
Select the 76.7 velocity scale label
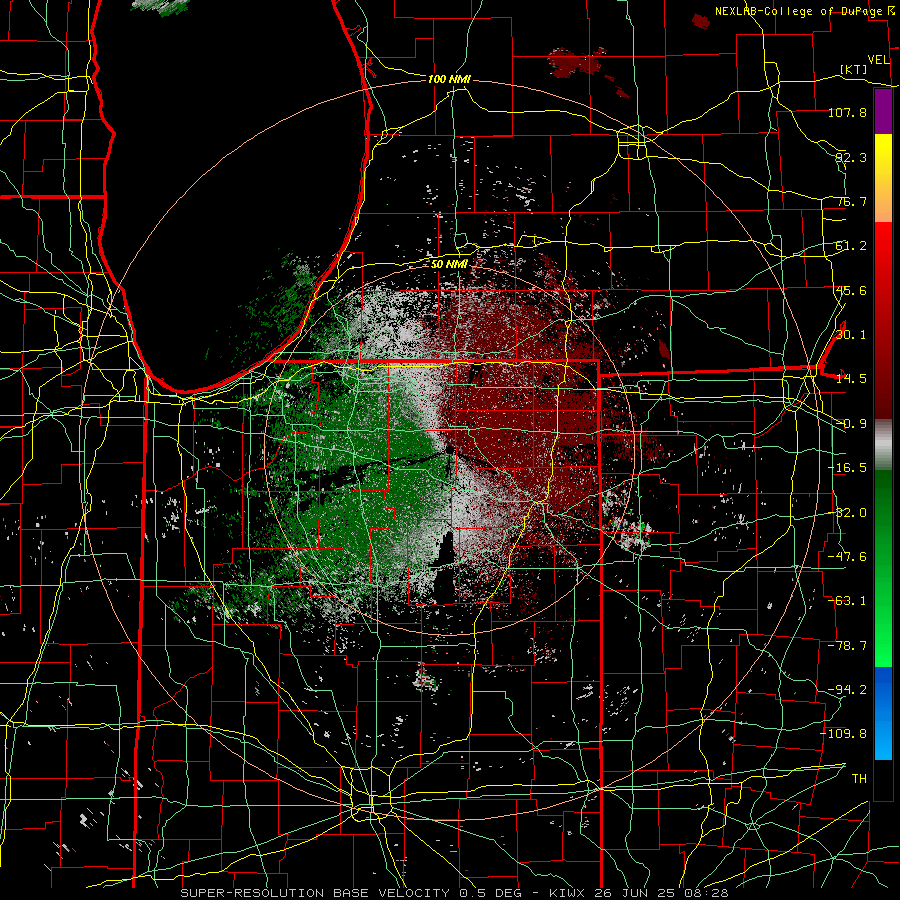pyautogui.click(x=851, y=201)
